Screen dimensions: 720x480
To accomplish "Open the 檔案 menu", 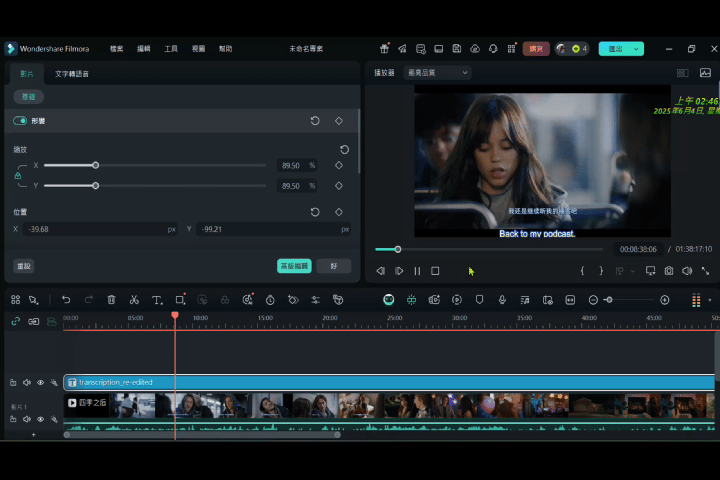I will pyautogui.click(x=117, y=49).
